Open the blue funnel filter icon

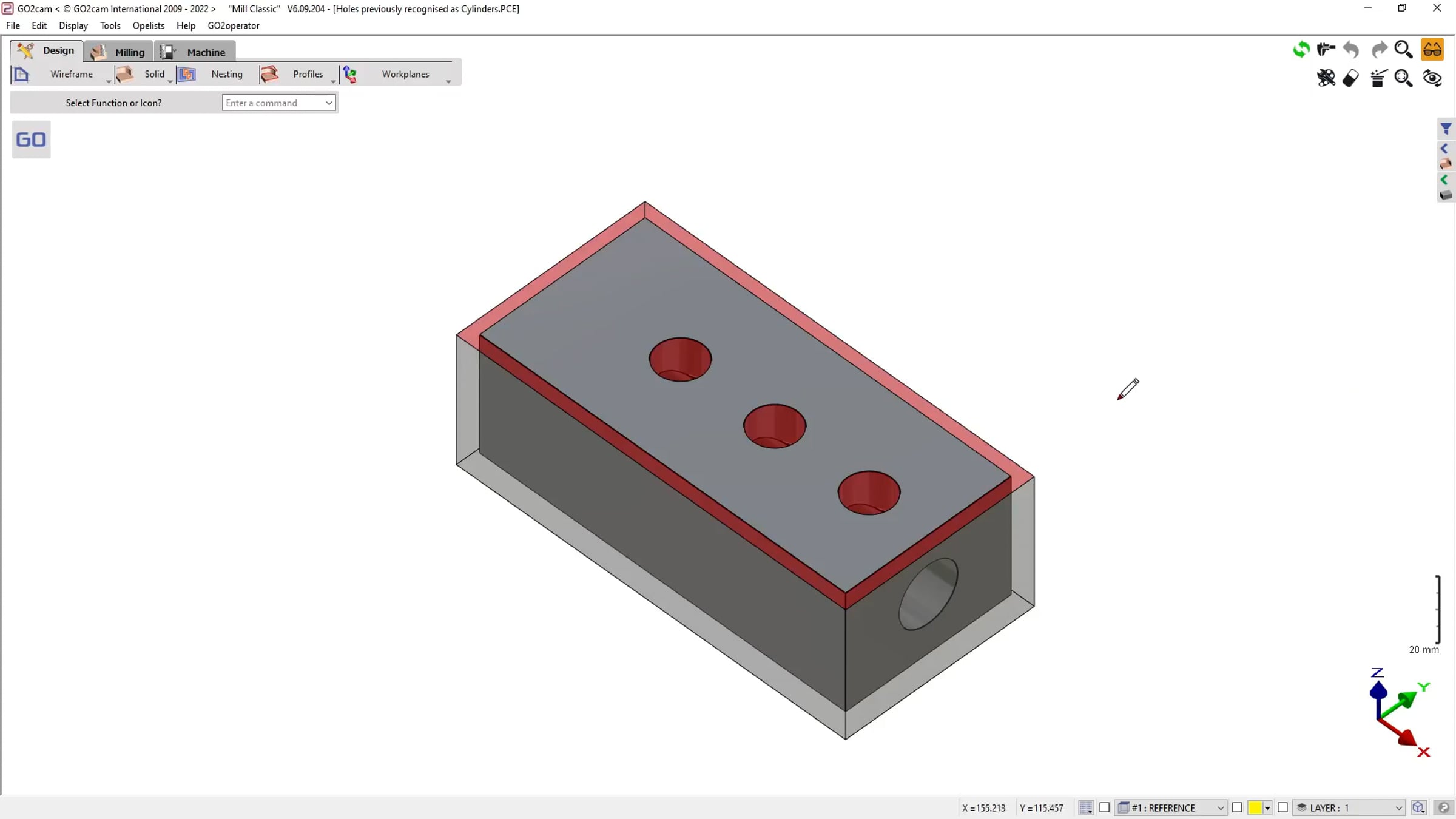[x=1446, y=129]
